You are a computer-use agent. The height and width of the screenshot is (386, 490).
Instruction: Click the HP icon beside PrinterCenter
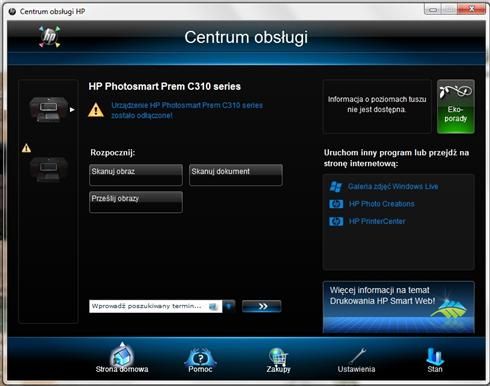click(x=336, y=221)
